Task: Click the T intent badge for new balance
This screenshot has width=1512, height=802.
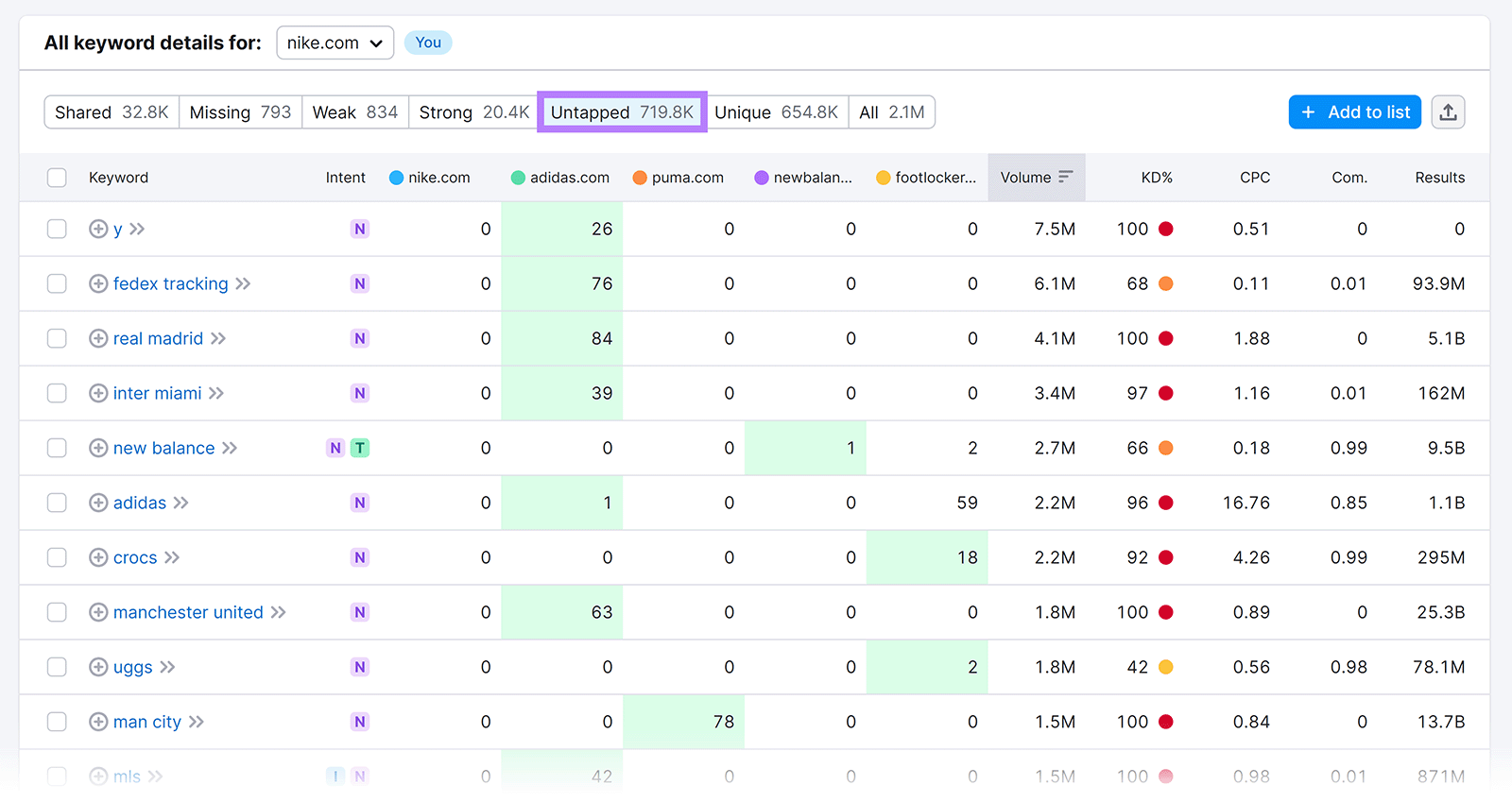Action: [x=360, y=448]
